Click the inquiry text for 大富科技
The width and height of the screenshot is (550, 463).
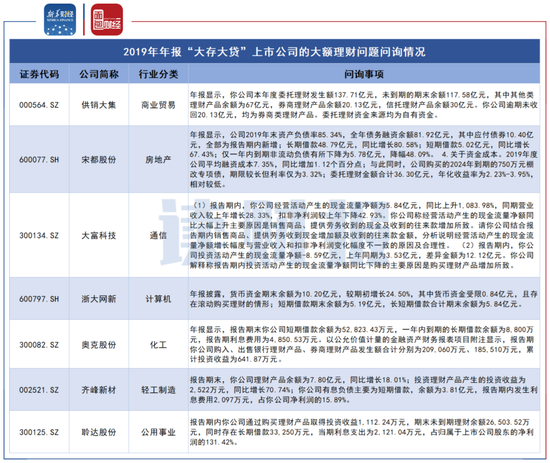362,235
